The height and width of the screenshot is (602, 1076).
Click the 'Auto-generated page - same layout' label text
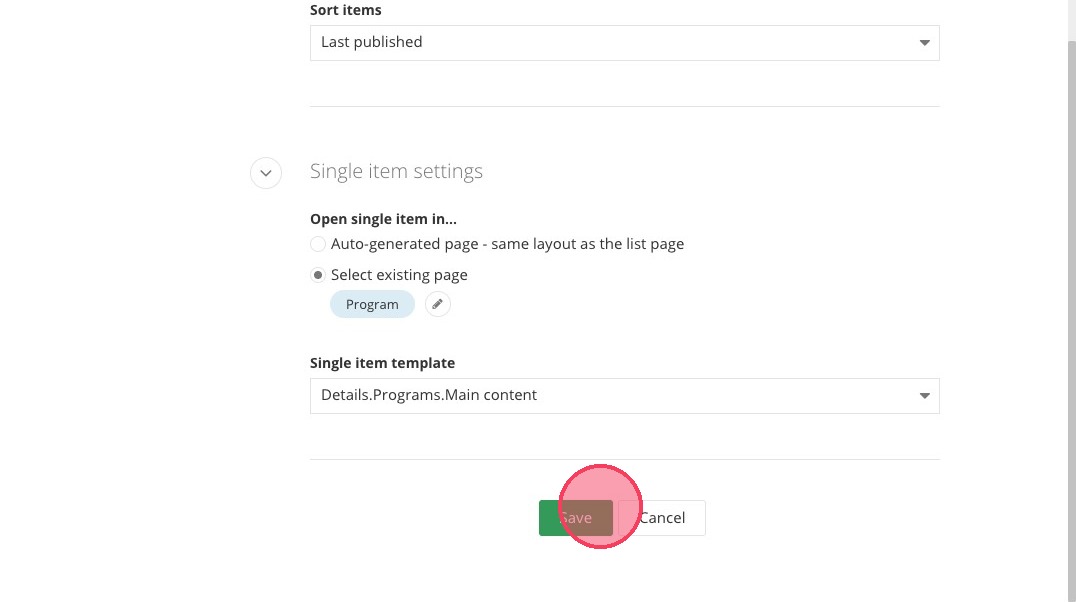tap(507, 244)
